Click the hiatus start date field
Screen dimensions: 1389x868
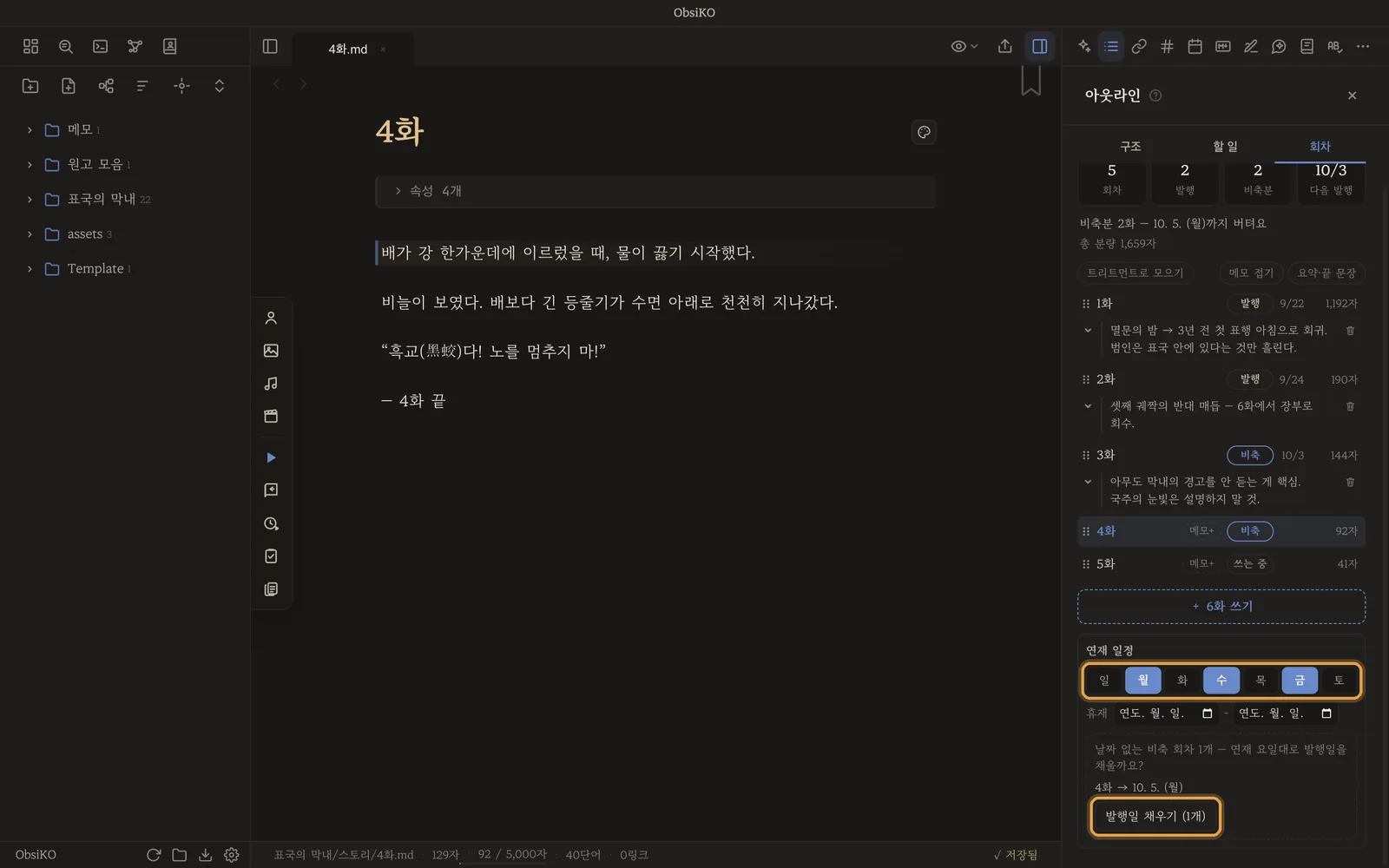(x=1165, y=713)
